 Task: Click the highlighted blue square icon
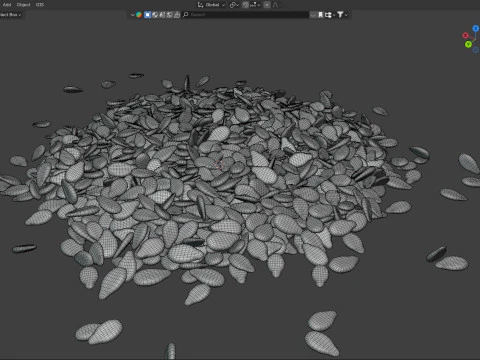pos(147,15)
